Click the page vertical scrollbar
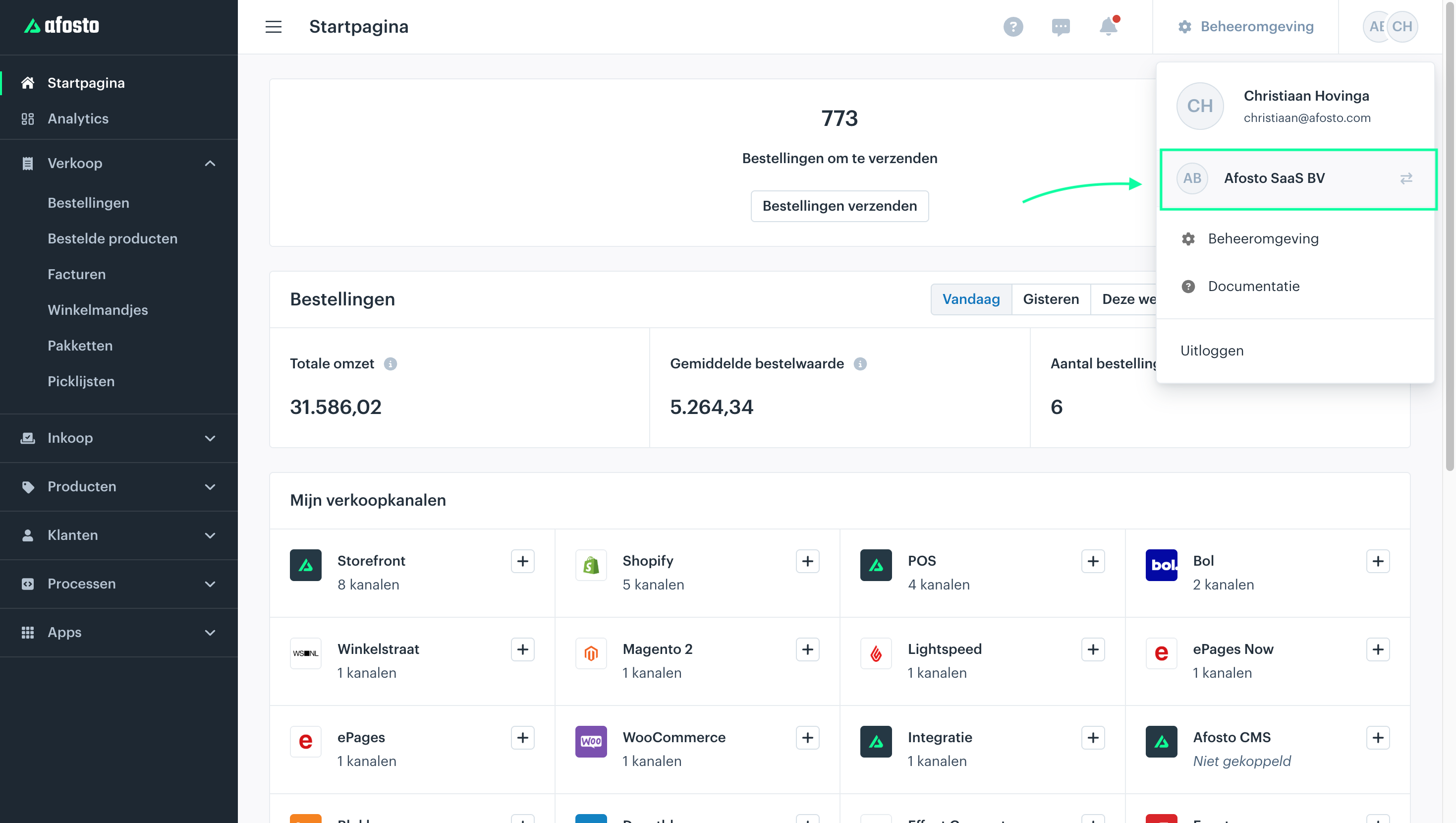 click(1449, 237)
